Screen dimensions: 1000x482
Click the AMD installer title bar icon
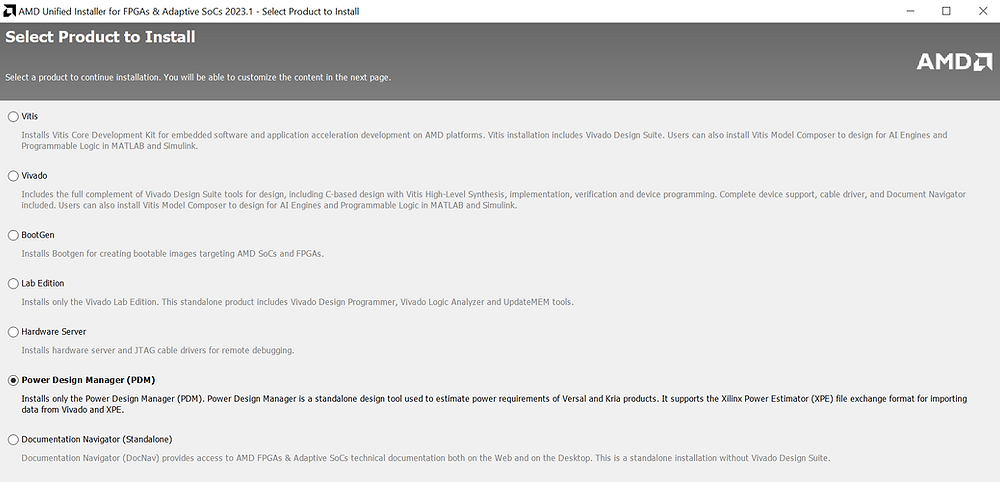tap(10, 11)
